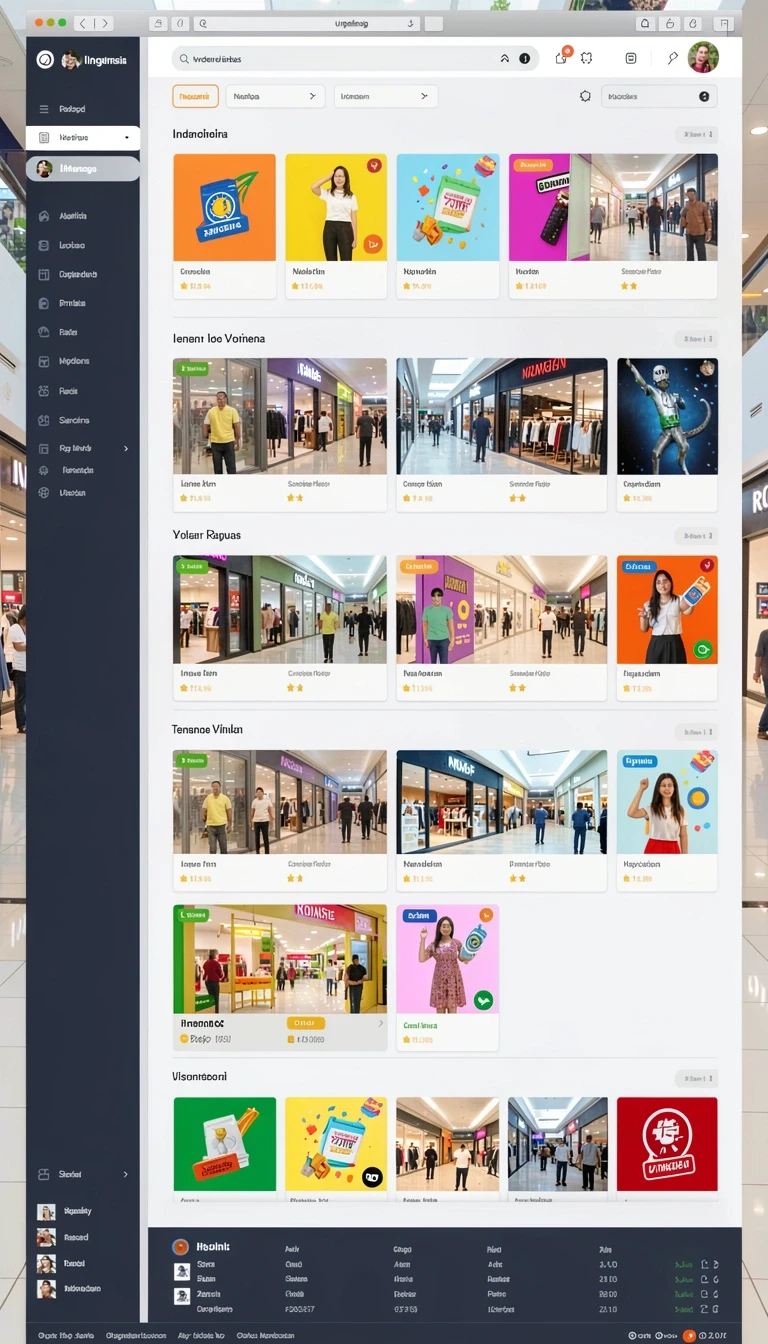768x1344 pixels.
Task: Toggle the green checkmark on pink woman card
Action: [x=483, y=999]
